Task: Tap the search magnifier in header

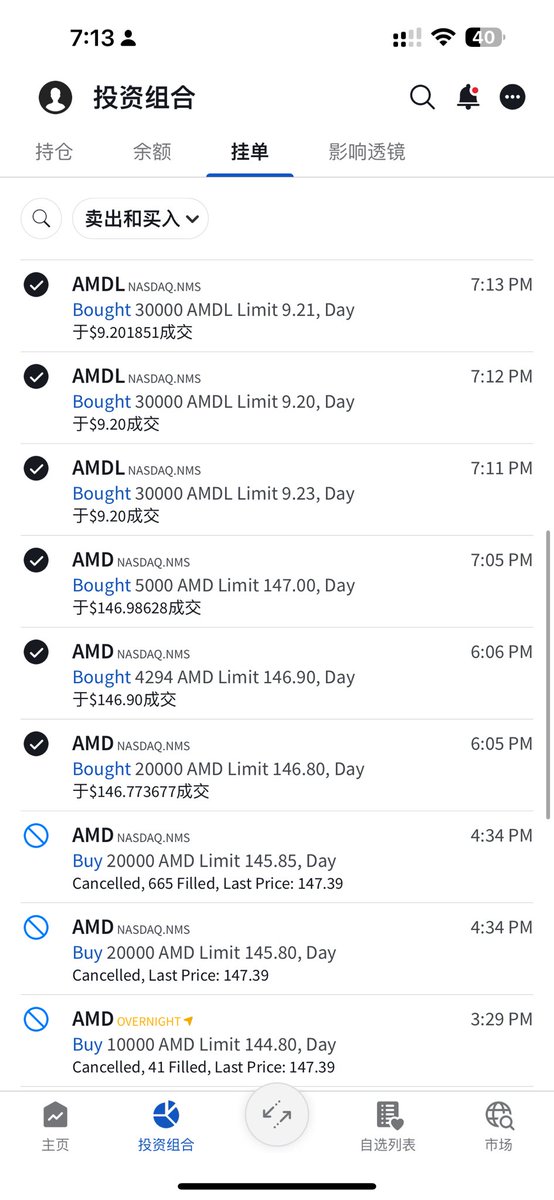Action: pos(422,97)
